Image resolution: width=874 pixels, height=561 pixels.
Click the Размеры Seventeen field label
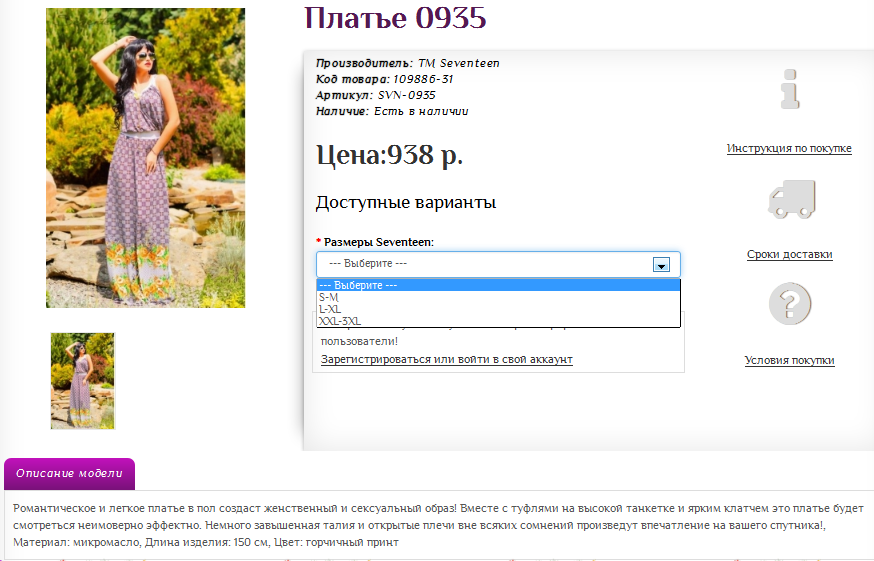point(375,242)
